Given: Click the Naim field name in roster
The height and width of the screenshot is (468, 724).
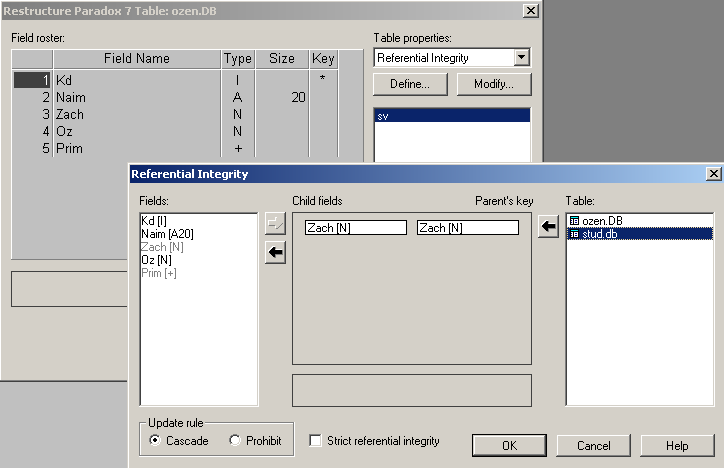Looking at the screenshot, I should point(71,97).
